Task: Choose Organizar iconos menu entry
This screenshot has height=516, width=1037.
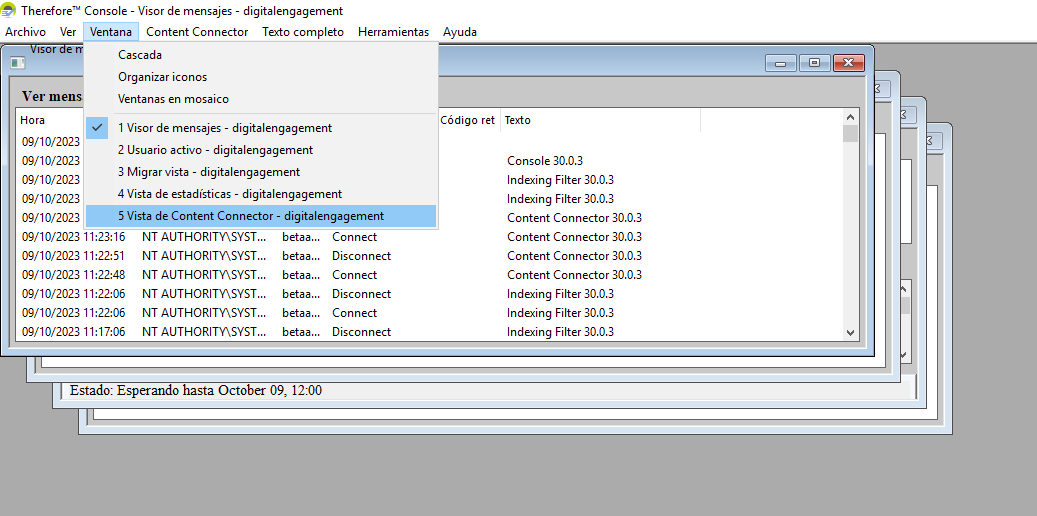Action: tap(261, 77)
